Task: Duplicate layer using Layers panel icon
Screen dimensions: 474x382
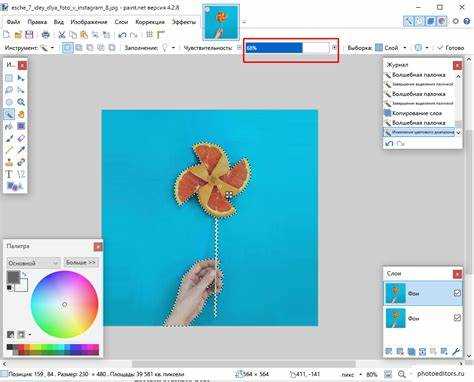Action: (x=411, y=351)
